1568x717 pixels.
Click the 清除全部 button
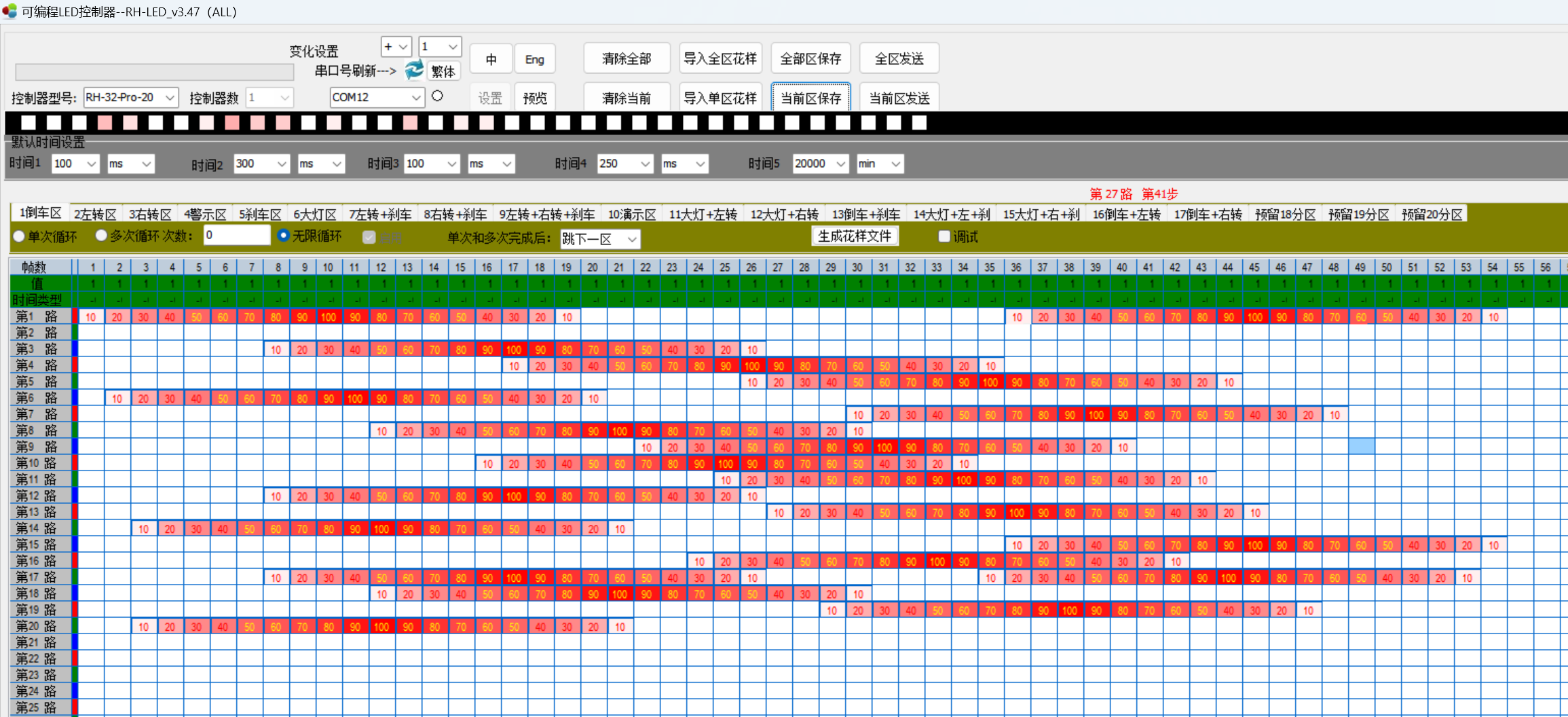626,59
